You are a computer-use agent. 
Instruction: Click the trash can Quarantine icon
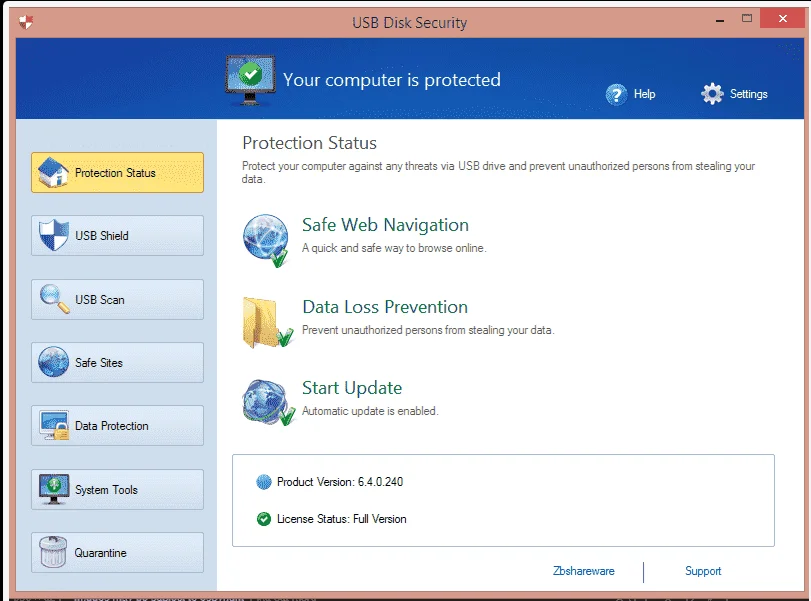click(x=53, y=552)
